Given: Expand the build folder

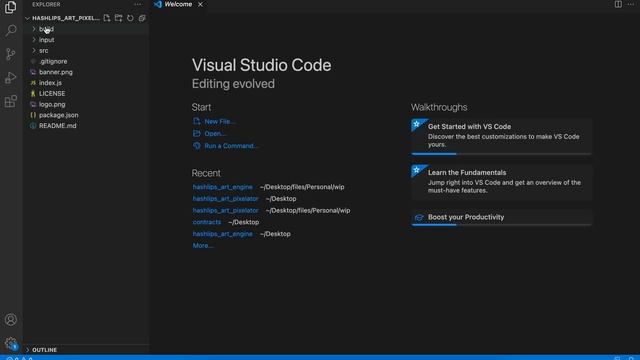Looking at the screenshot, I should [x=86, y=29].
